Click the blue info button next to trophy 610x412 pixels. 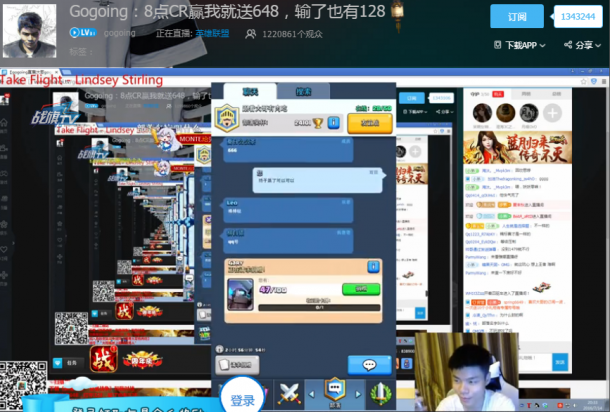click(x=334, y=123)
